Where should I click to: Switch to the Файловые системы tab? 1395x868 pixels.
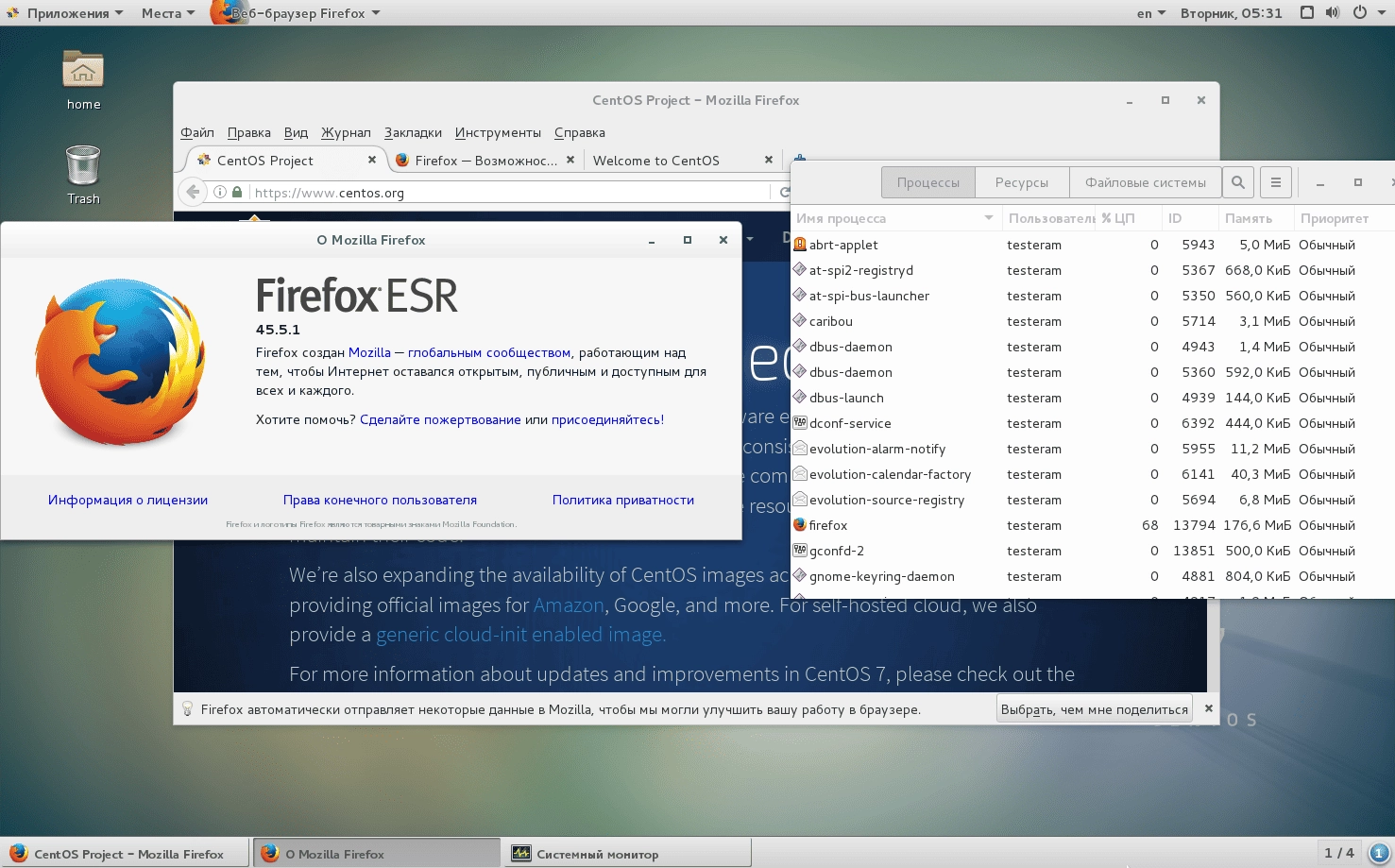[1145, 182]
